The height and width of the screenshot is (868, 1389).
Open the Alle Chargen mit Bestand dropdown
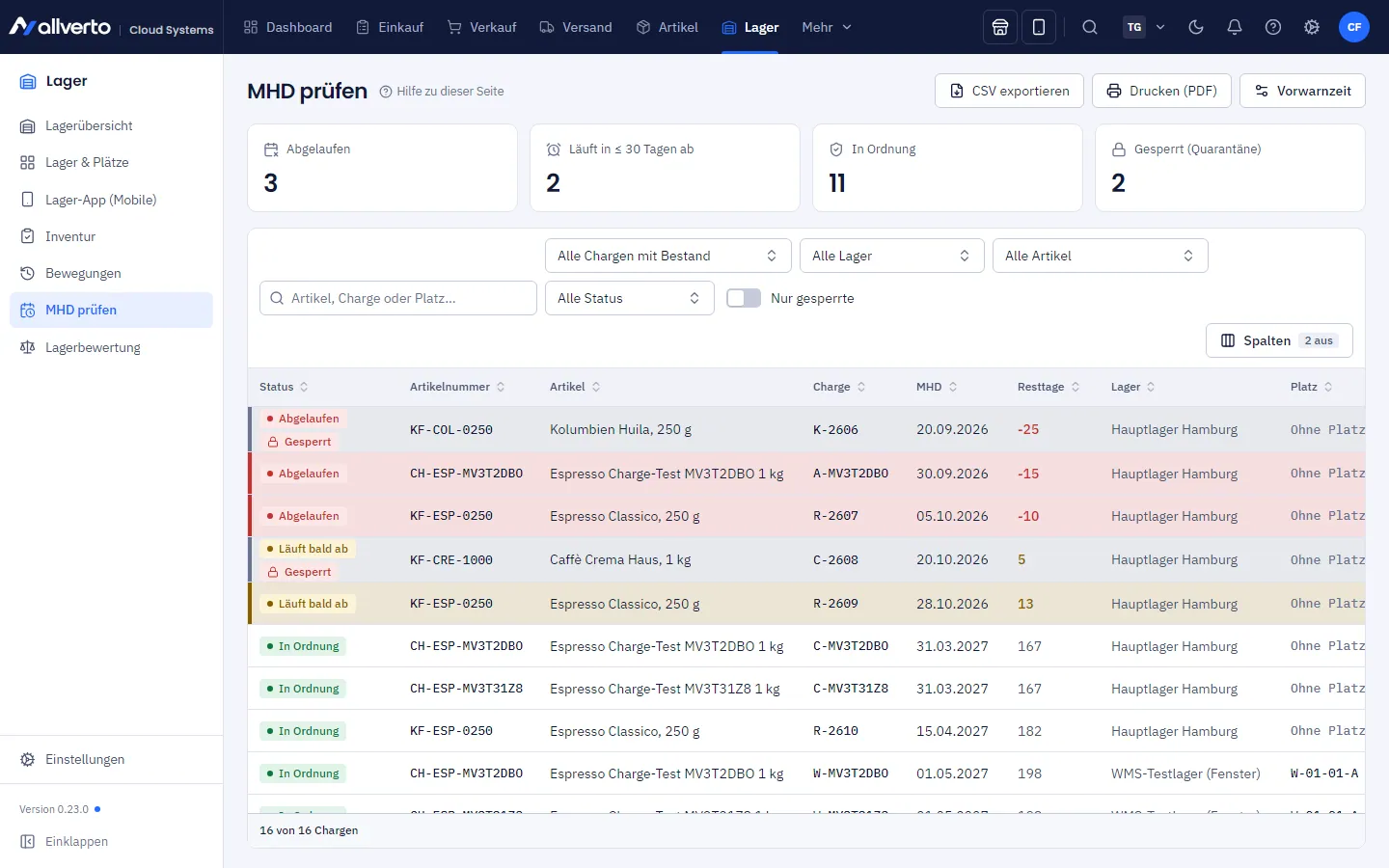coord(668,256)
